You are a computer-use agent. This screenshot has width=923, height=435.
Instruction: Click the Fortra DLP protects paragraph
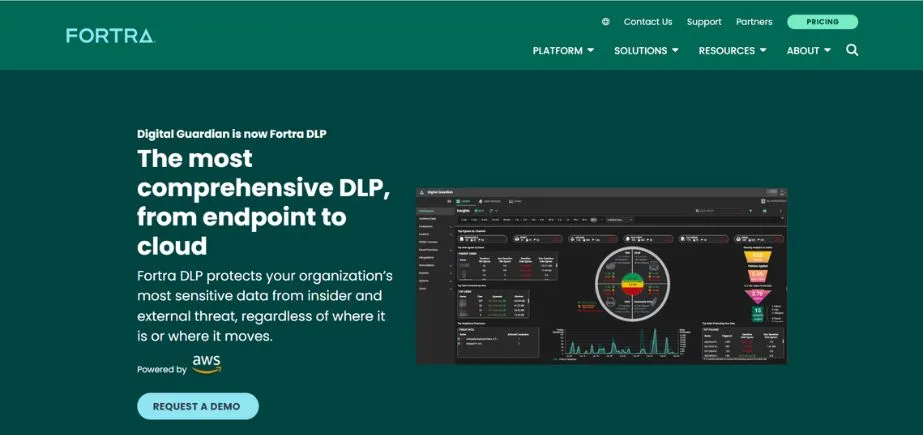265,306
